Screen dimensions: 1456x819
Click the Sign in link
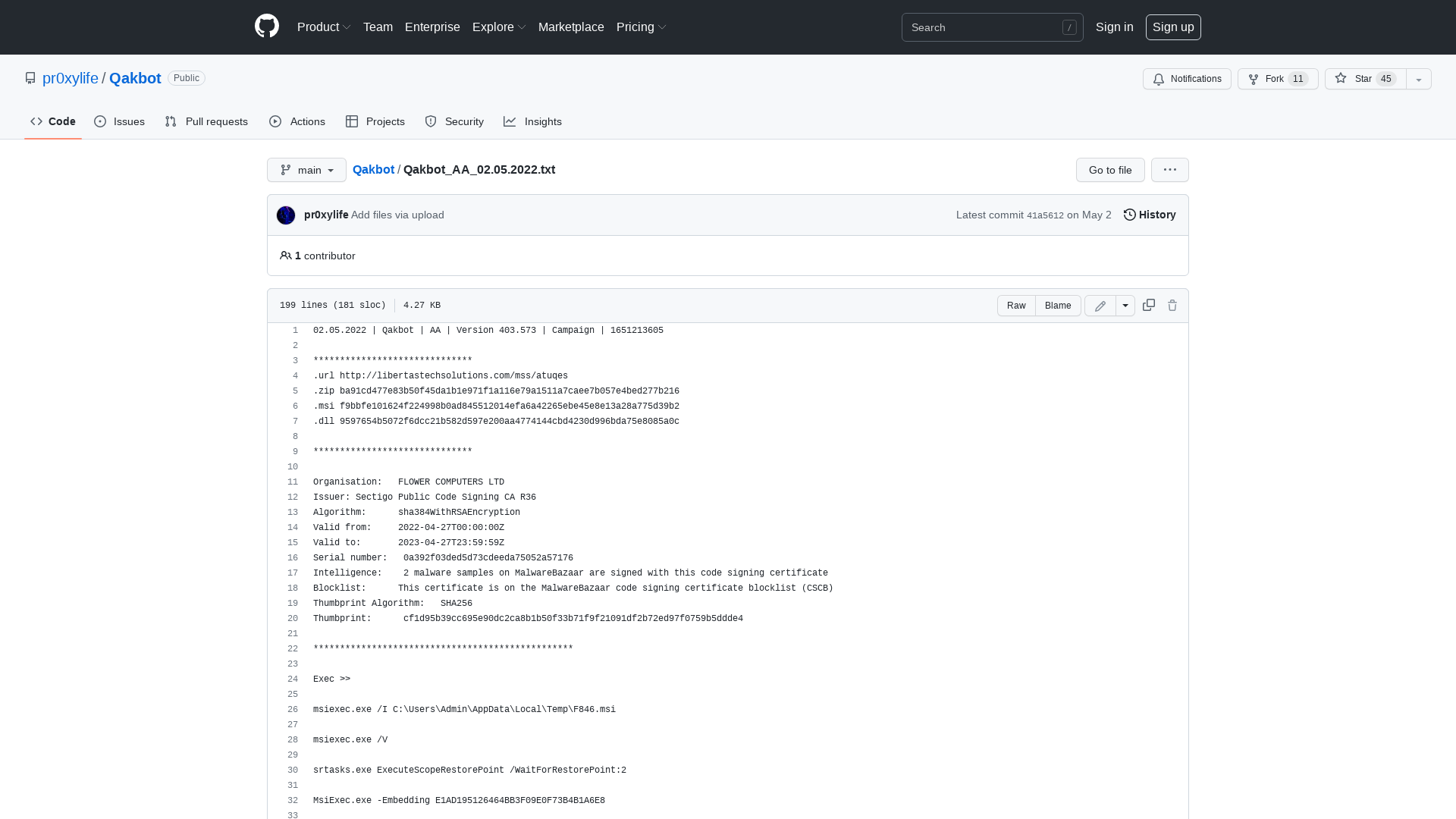(x=1114, y=27)
